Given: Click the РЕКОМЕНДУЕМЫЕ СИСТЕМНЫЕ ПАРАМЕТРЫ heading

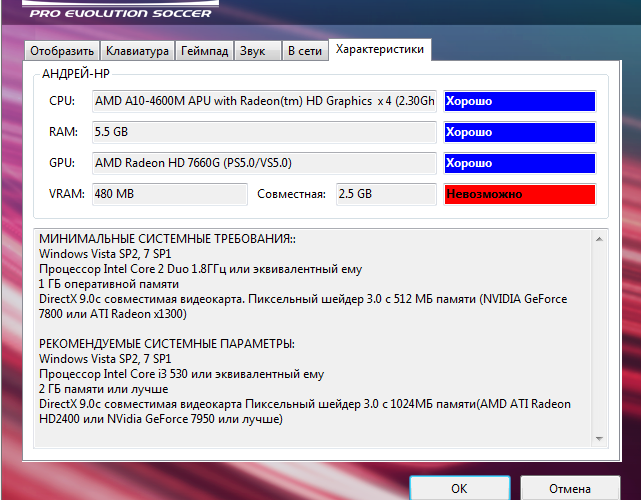Looking at the screenshot, I should (x=167, y=344).
